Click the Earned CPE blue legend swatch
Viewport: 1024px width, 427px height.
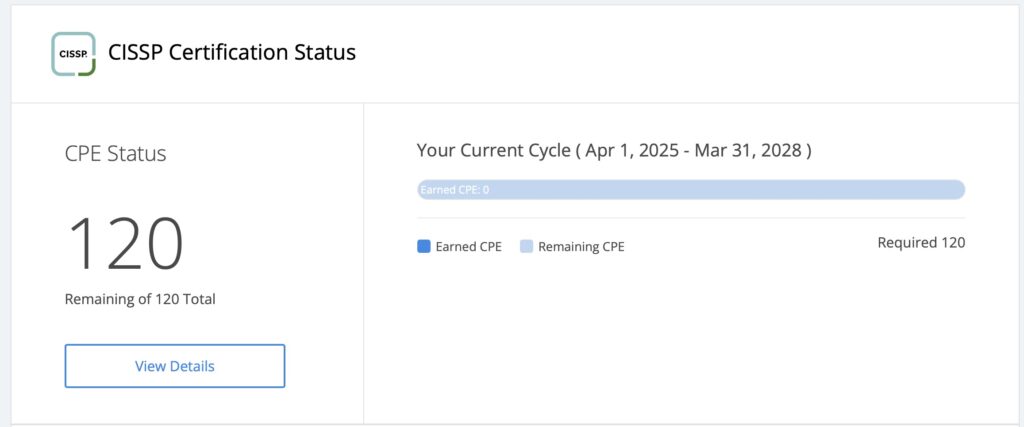[424, 246]
